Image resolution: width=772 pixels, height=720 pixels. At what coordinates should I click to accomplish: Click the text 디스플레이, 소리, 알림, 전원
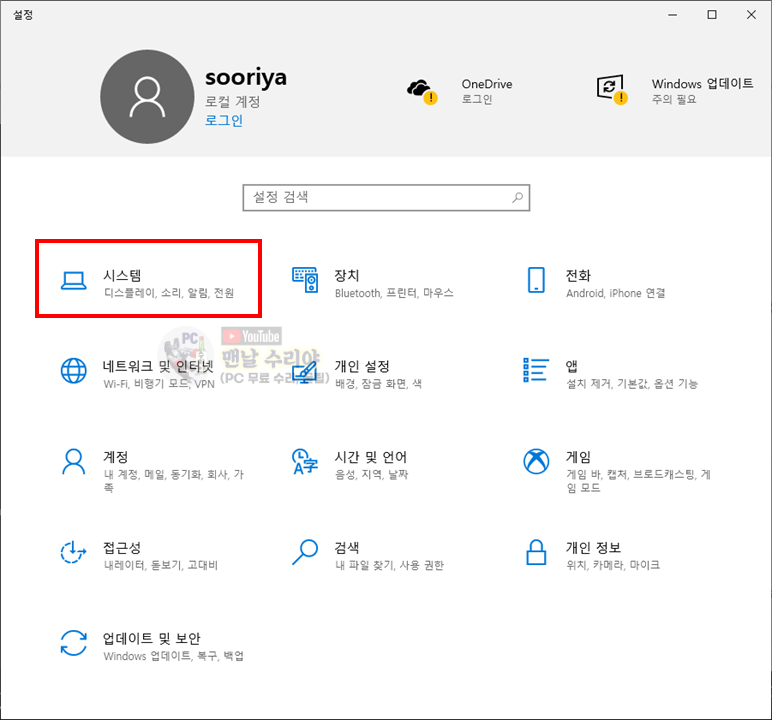169,293
